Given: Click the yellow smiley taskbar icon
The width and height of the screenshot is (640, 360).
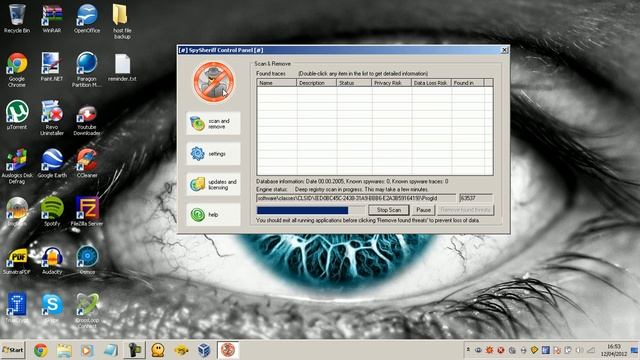Looking at the screenshot, I should [158, 350].
